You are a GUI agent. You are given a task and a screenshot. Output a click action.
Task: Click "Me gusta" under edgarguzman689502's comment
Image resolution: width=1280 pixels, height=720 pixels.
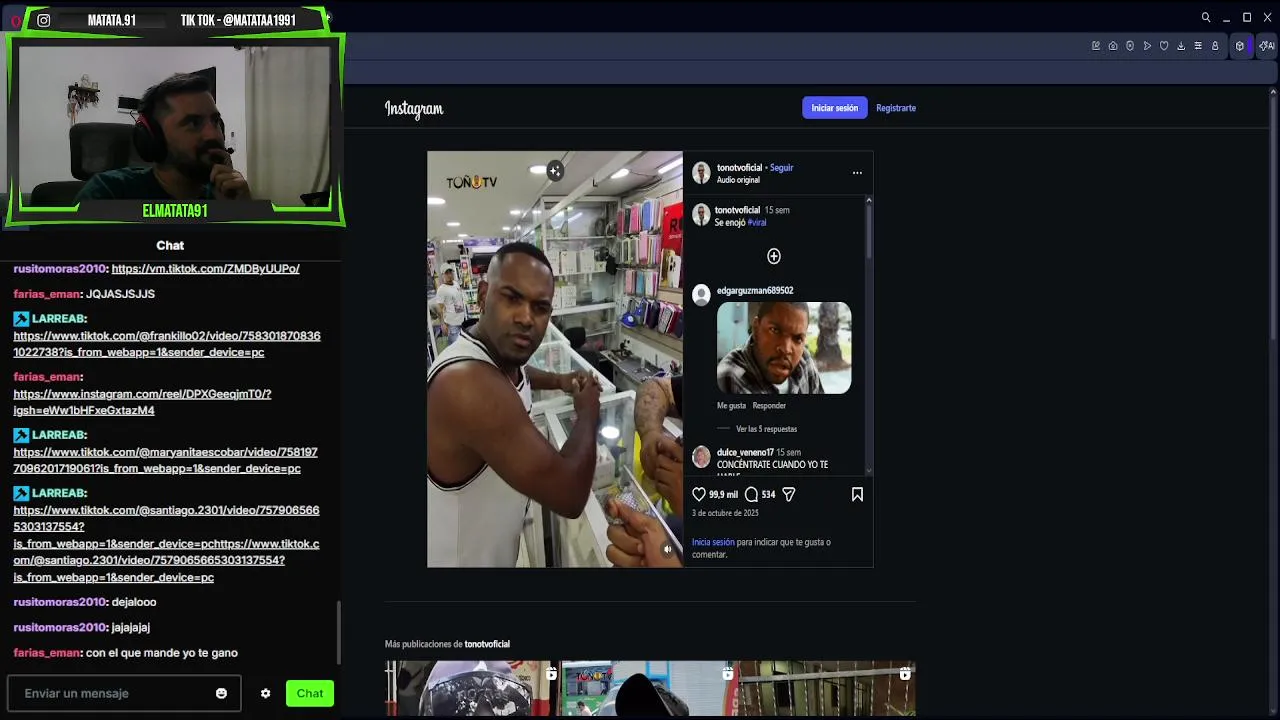pyautogui.click(x=731, y=406)
